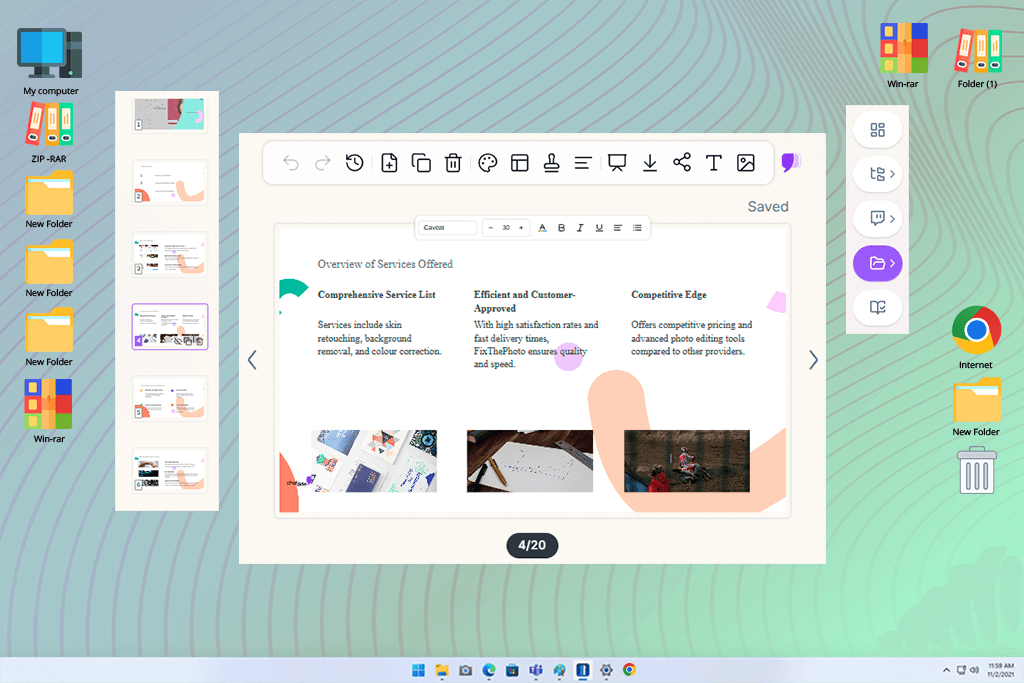Screen dimensions: 1024x683
Task: Open the Internet Chrome desktop shortcut
Action: point(976,338)
